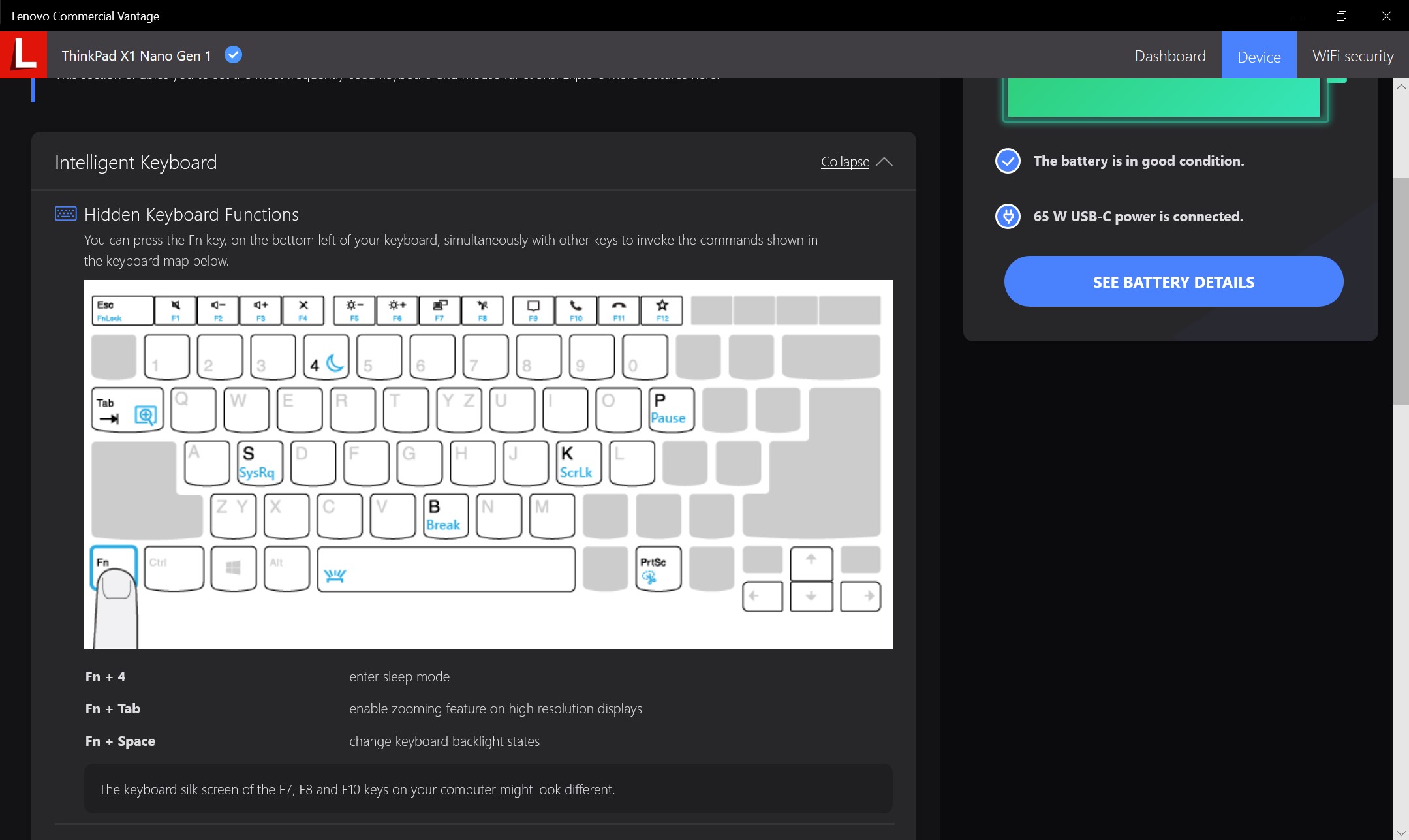
Task: Click the green battery level bar
Action: click(x=1164, y=98)
